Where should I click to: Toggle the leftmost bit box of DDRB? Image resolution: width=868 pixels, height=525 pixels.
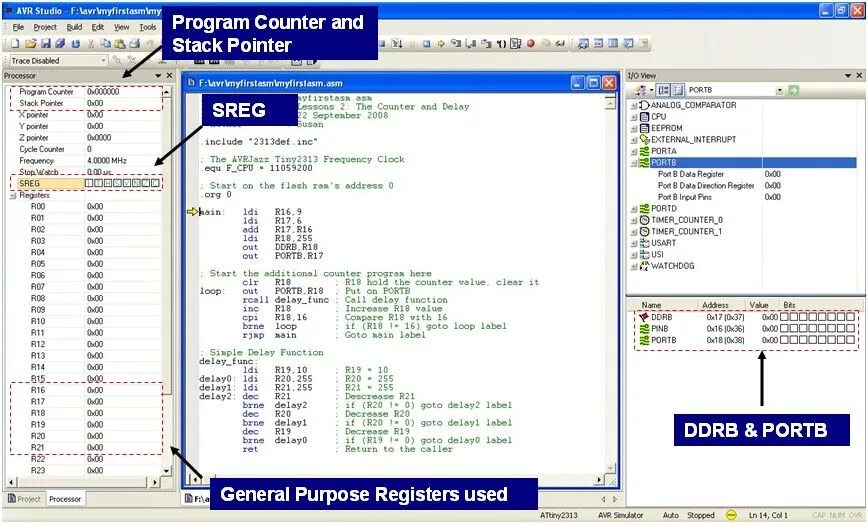(x=785, y=317)
